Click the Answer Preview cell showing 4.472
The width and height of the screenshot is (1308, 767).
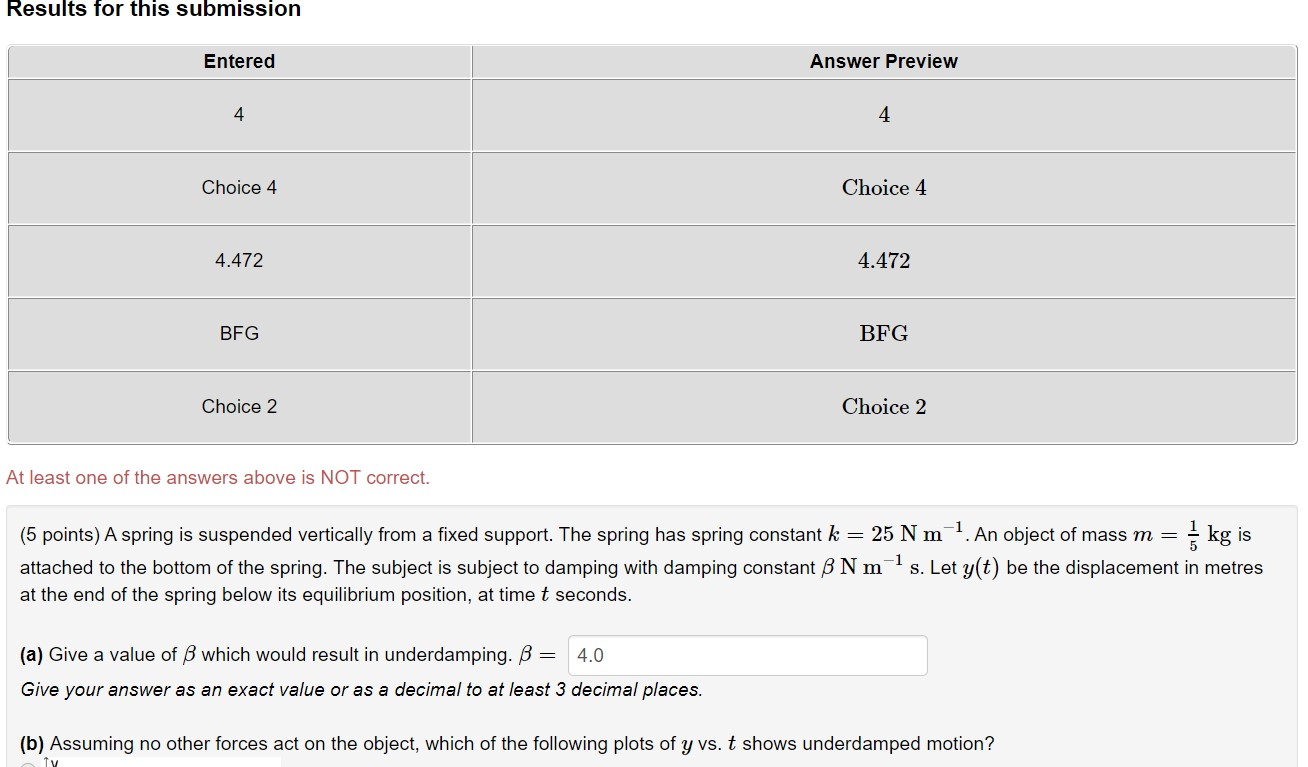(883, 260)
